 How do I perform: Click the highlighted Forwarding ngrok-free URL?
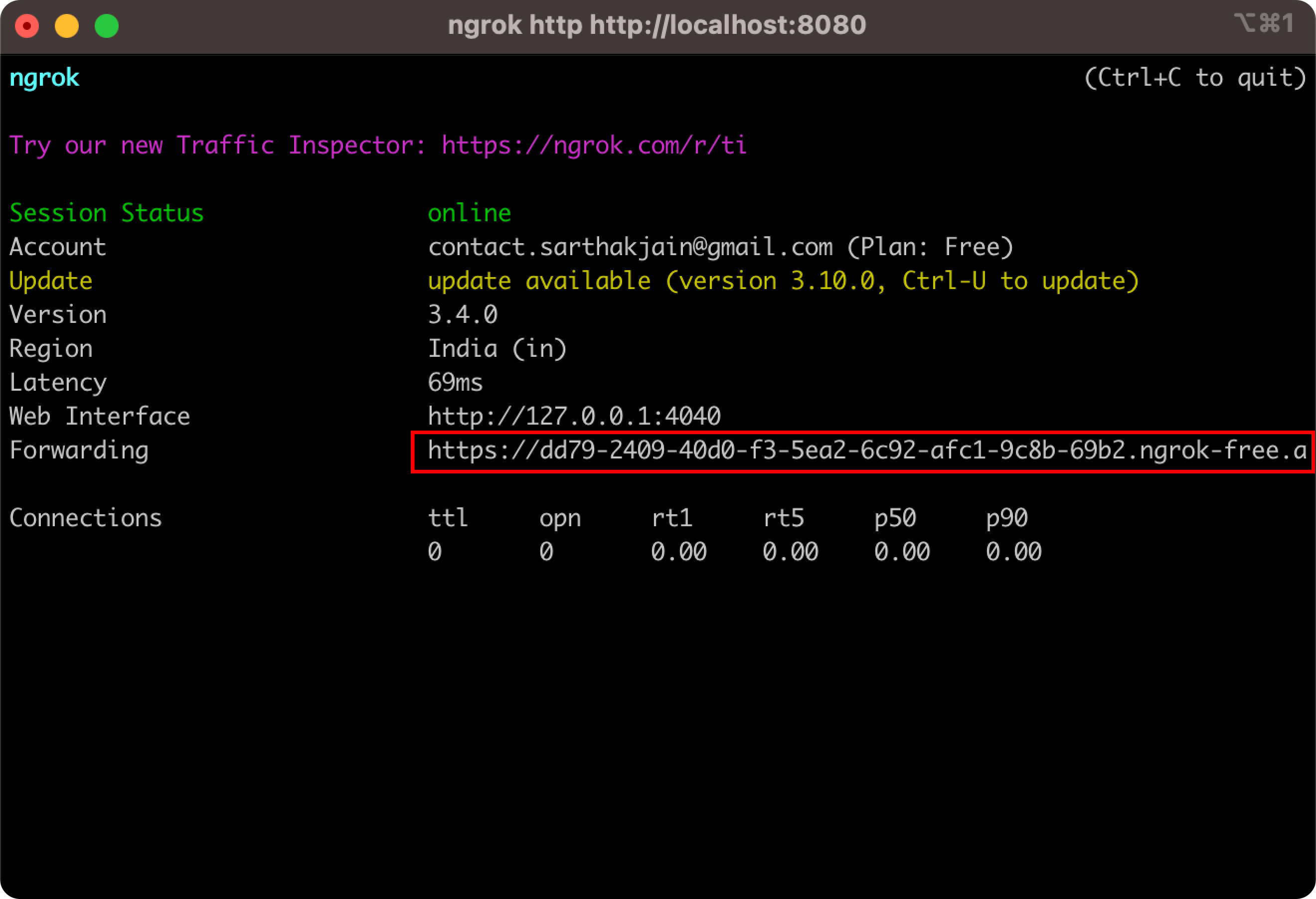point(866,450)
